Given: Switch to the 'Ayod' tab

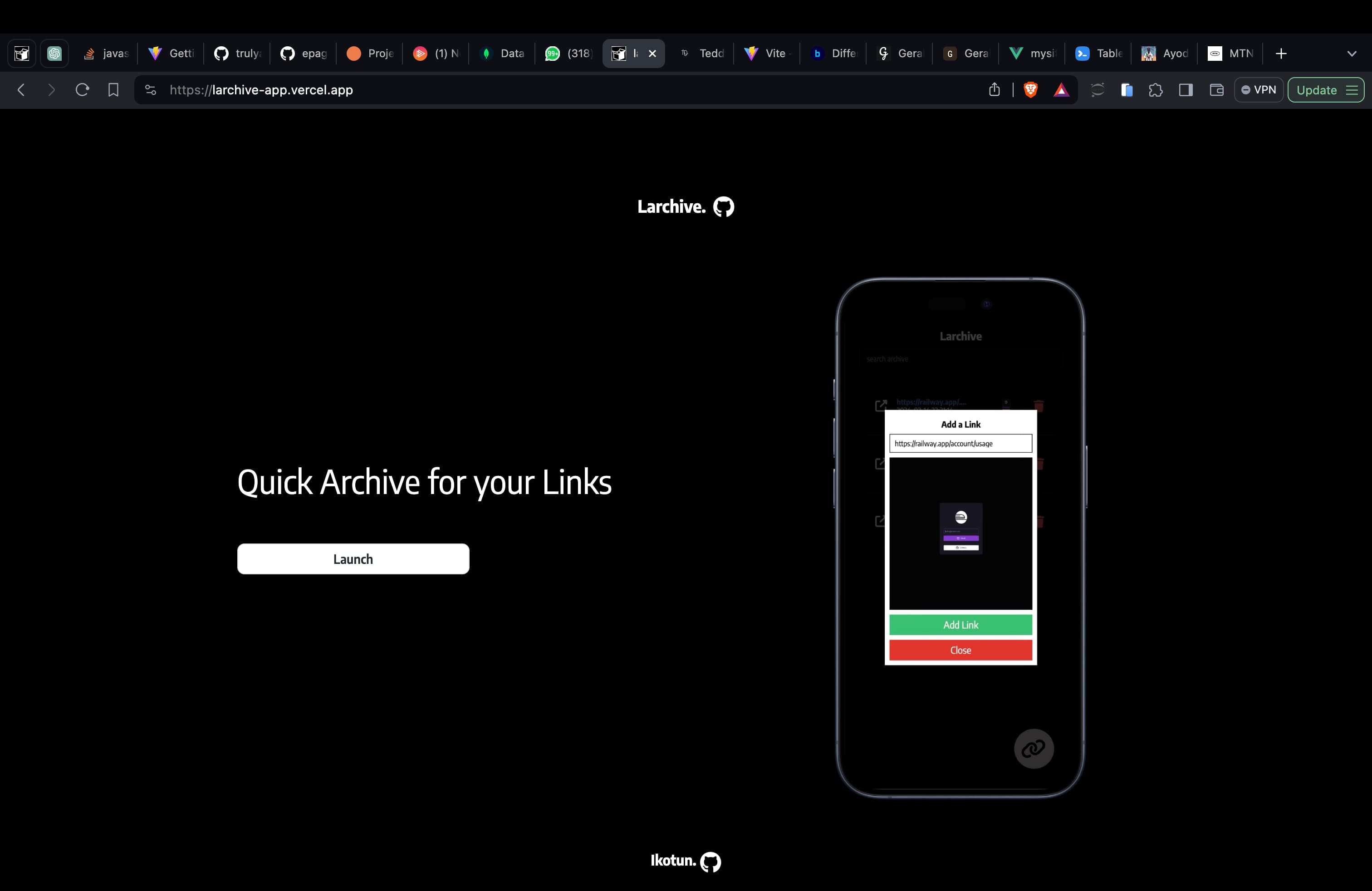Looking at the screenshot, I should (x=1166, y=54).
